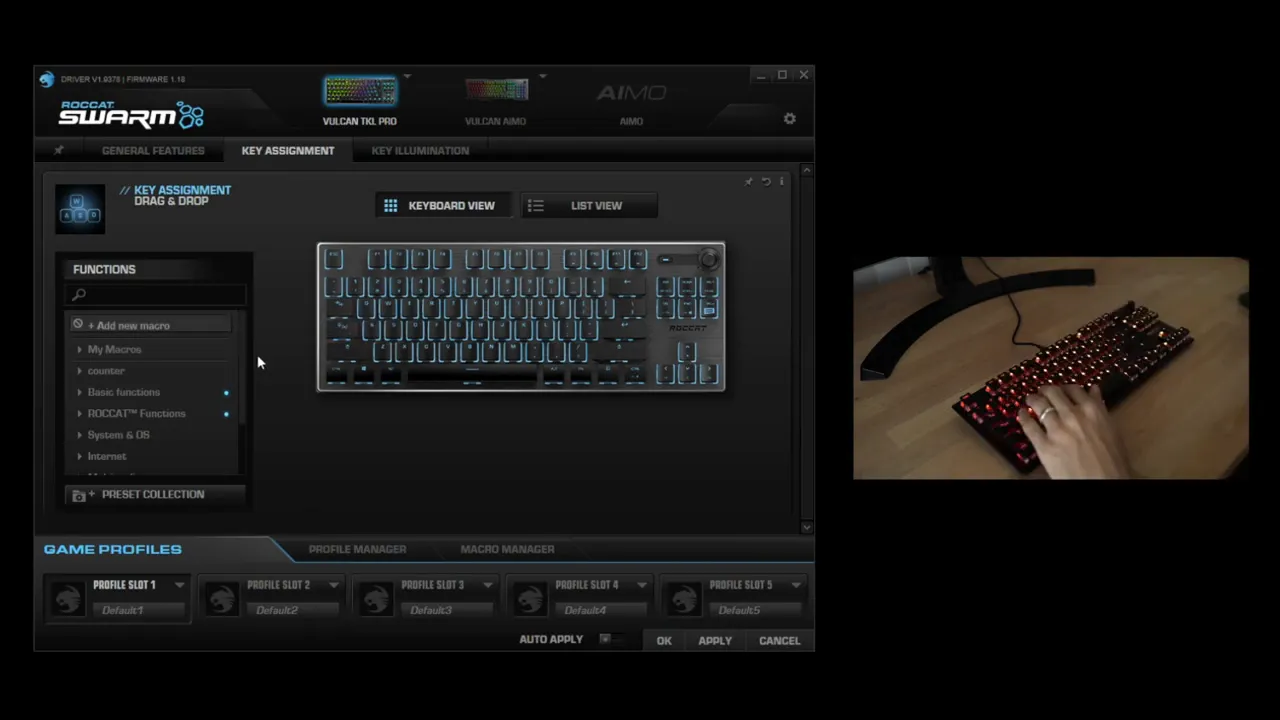Select the Vulcan TKL Pro keyboard thumbnail
The width and height of the screenshot is (1280, 720).
[360, 91]
